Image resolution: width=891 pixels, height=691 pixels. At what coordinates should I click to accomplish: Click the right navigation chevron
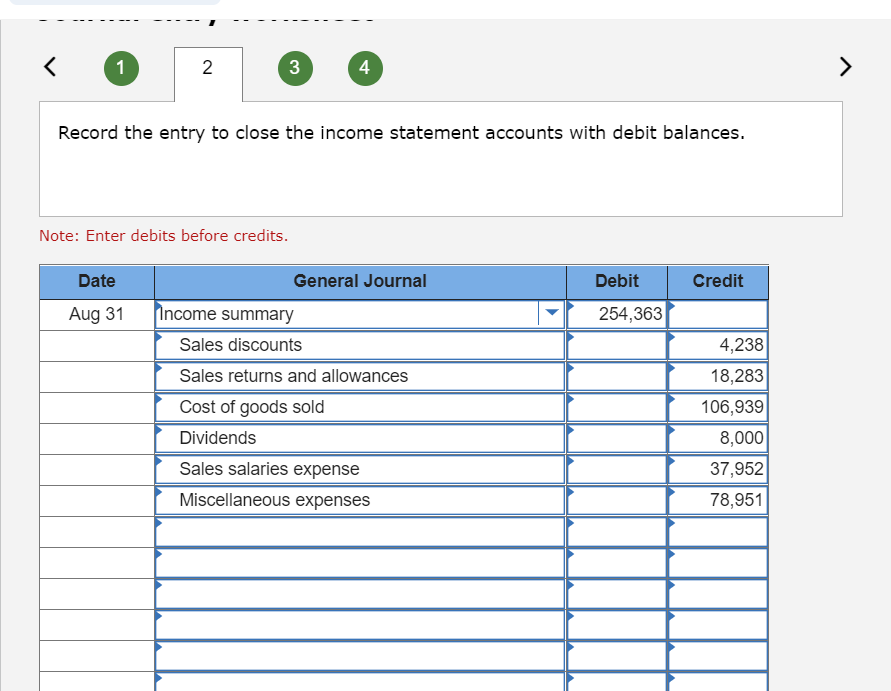(845, 67)
